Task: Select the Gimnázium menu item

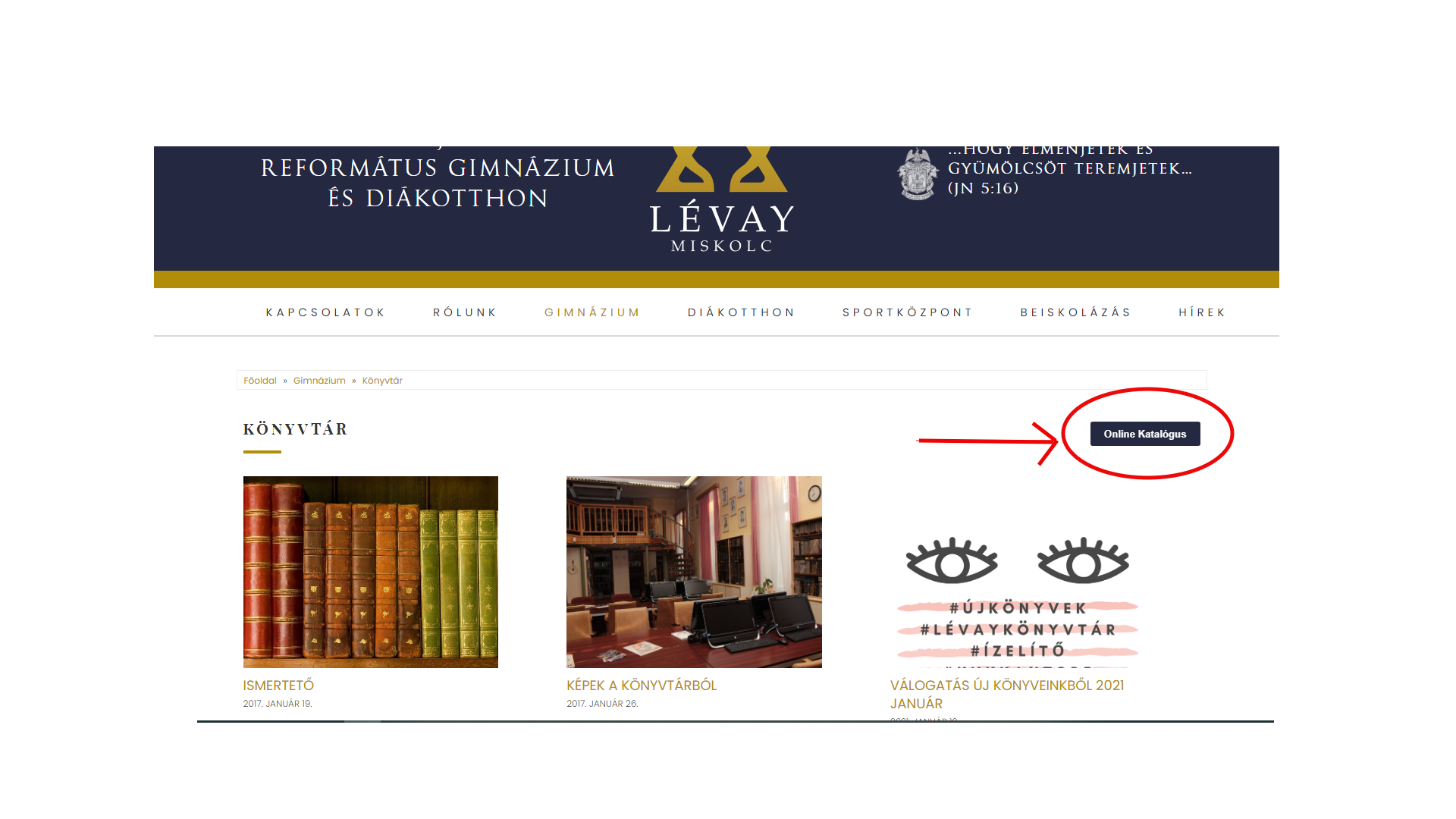Action: [x=592, y=312]
